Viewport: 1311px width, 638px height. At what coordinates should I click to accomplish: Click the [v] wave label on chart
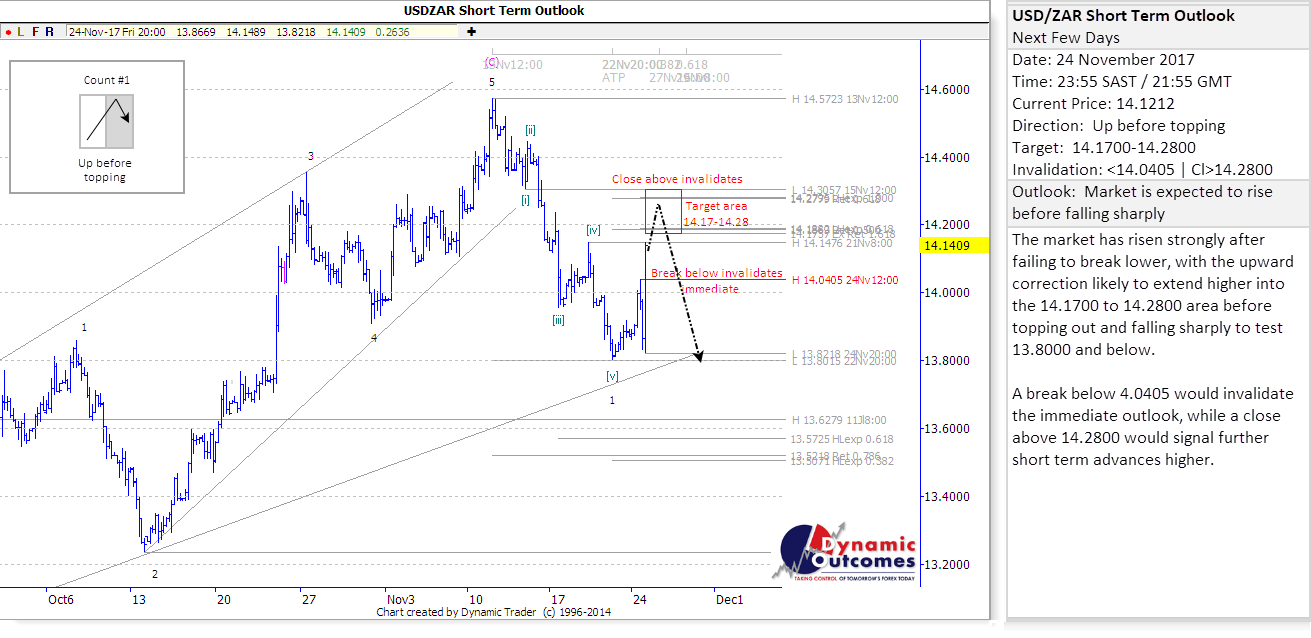[x=612, y=376]
